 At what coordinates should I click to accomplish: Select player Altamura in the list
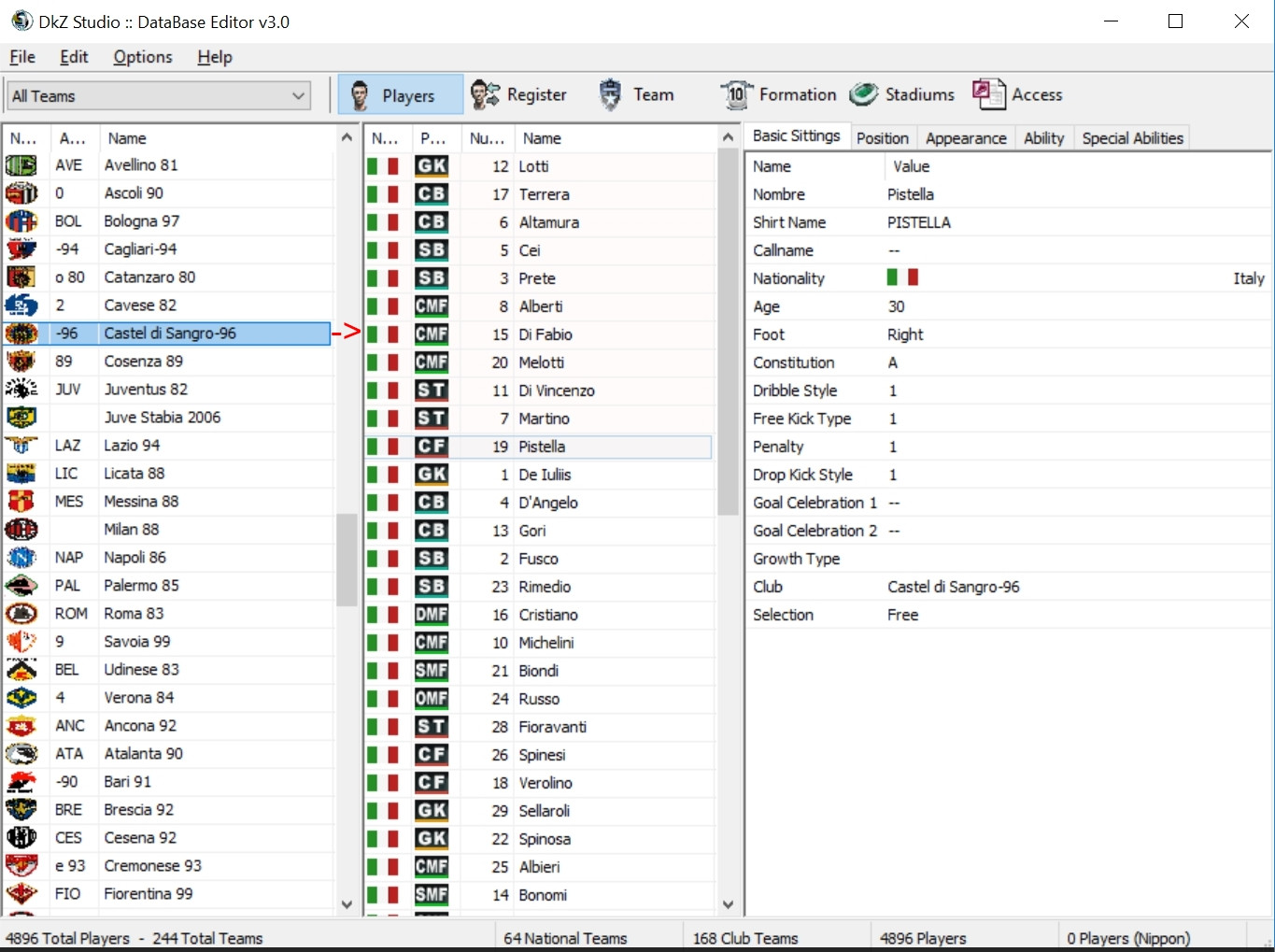[x=549, y=222]
